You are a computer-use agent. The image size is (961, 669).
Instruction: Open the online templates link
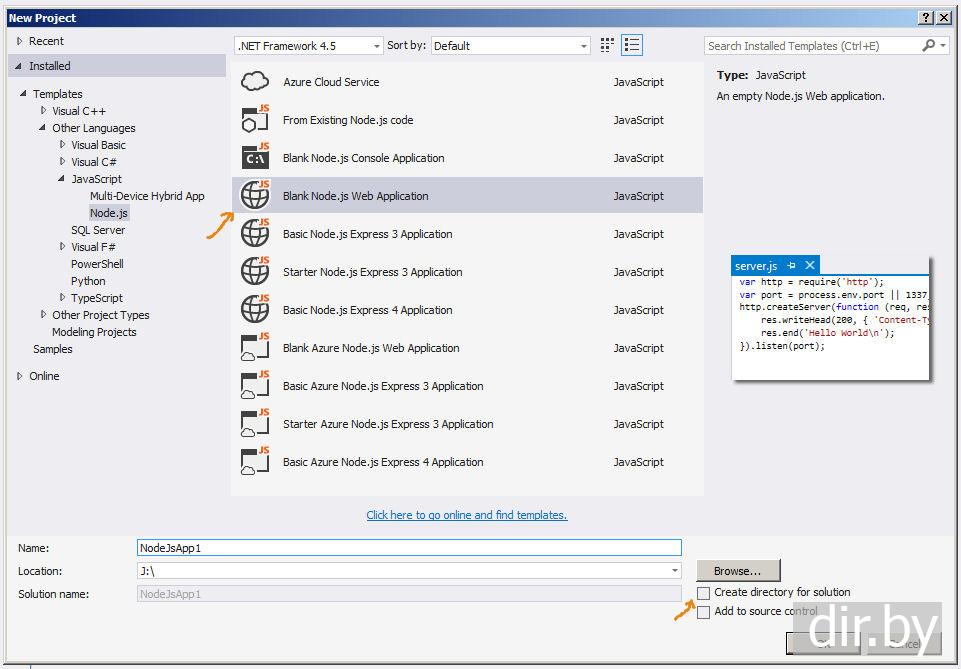[466, 515]
